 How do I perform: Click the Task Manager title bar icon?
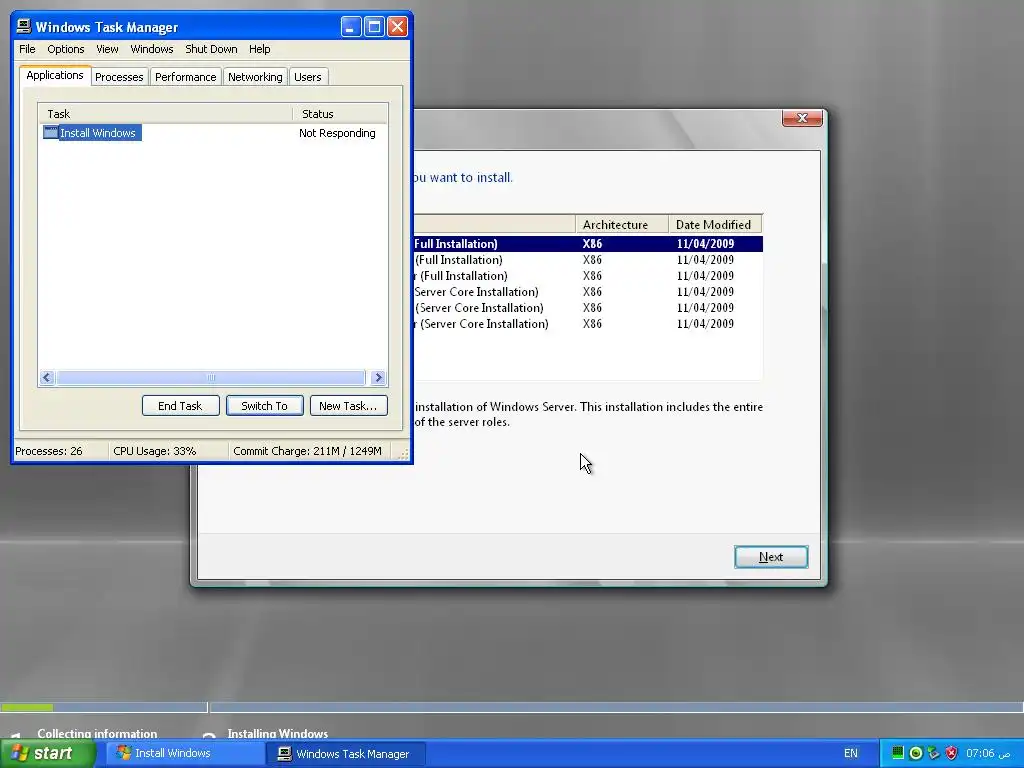click(24, 26)
